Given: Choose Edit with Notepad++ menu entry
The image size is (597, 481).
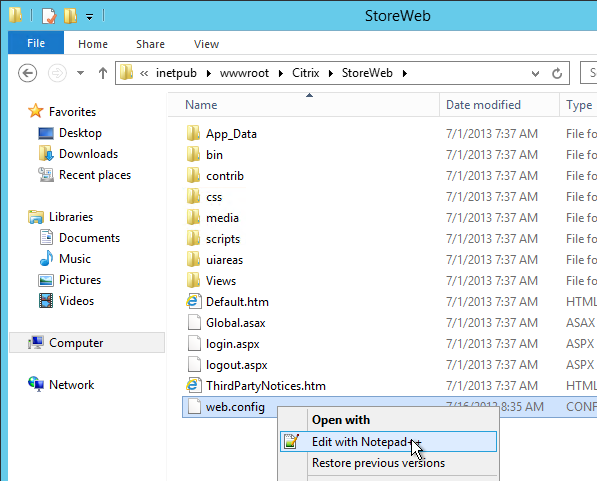Looking at the screenshot, I should (388, 441).
